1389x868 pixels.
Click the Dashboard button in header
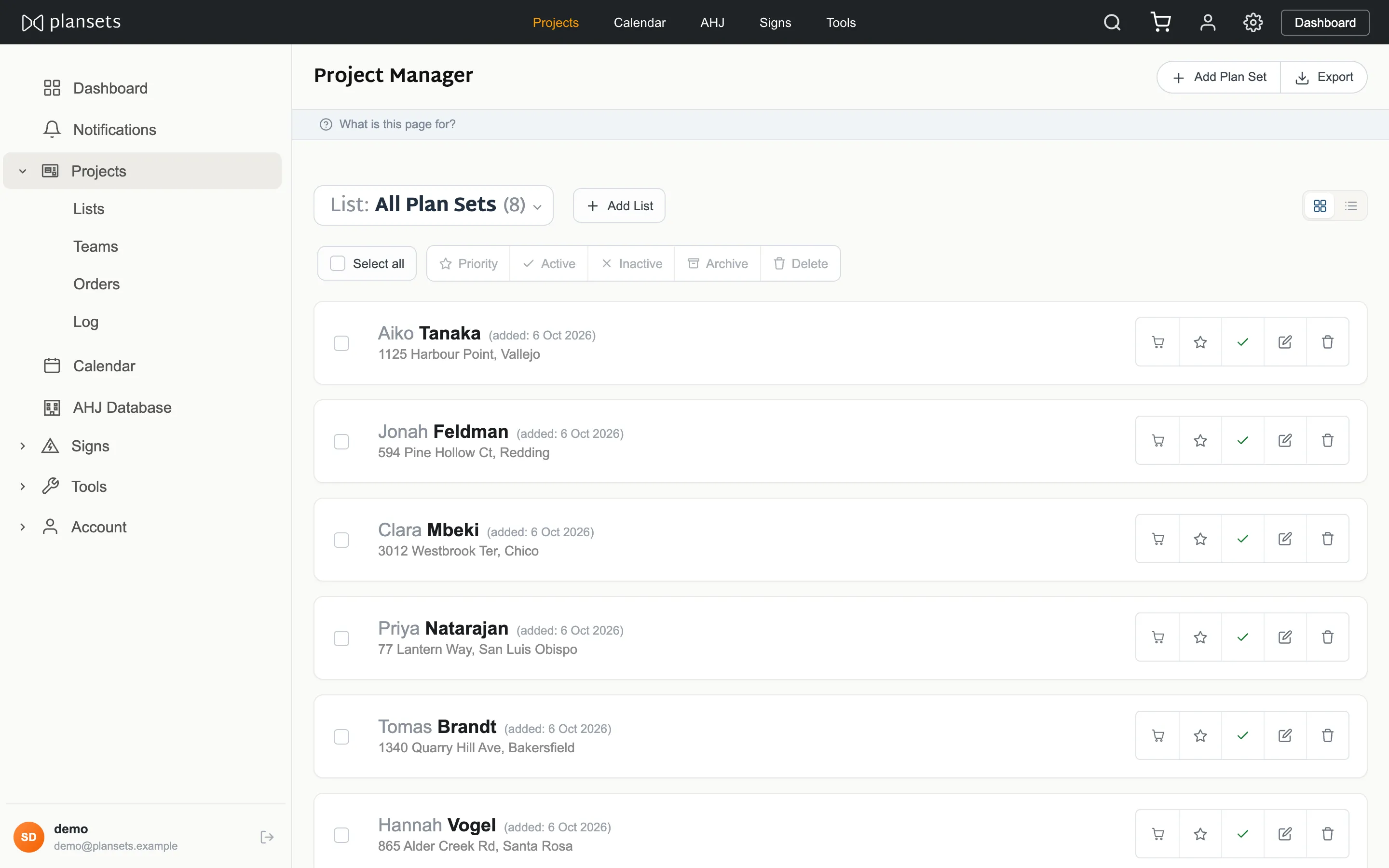[x=1325, y=22]
